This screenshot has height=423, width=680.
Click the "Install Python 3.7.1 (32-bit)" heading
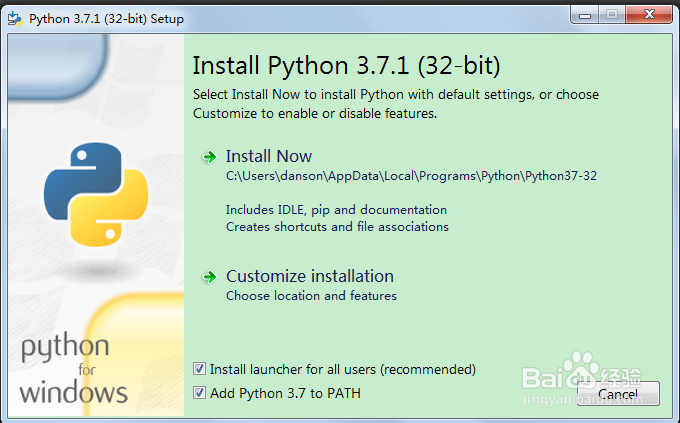tap(345, 66)
